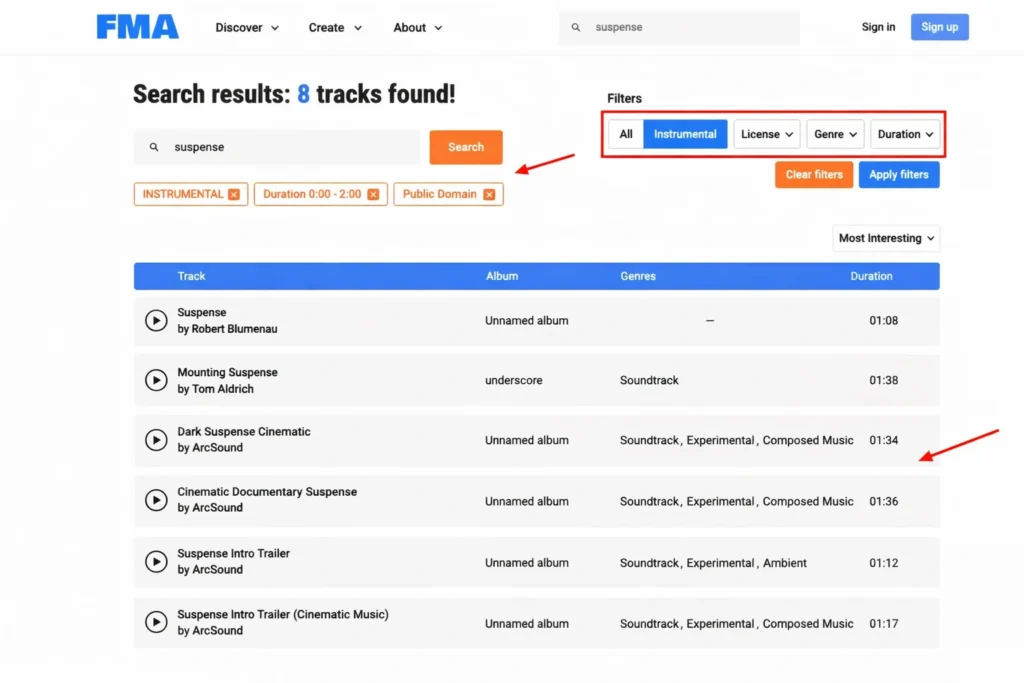Screen dimensions: 1024x683
Task: Play the track Suspense by Robert Blumenau
Action: 156,320
